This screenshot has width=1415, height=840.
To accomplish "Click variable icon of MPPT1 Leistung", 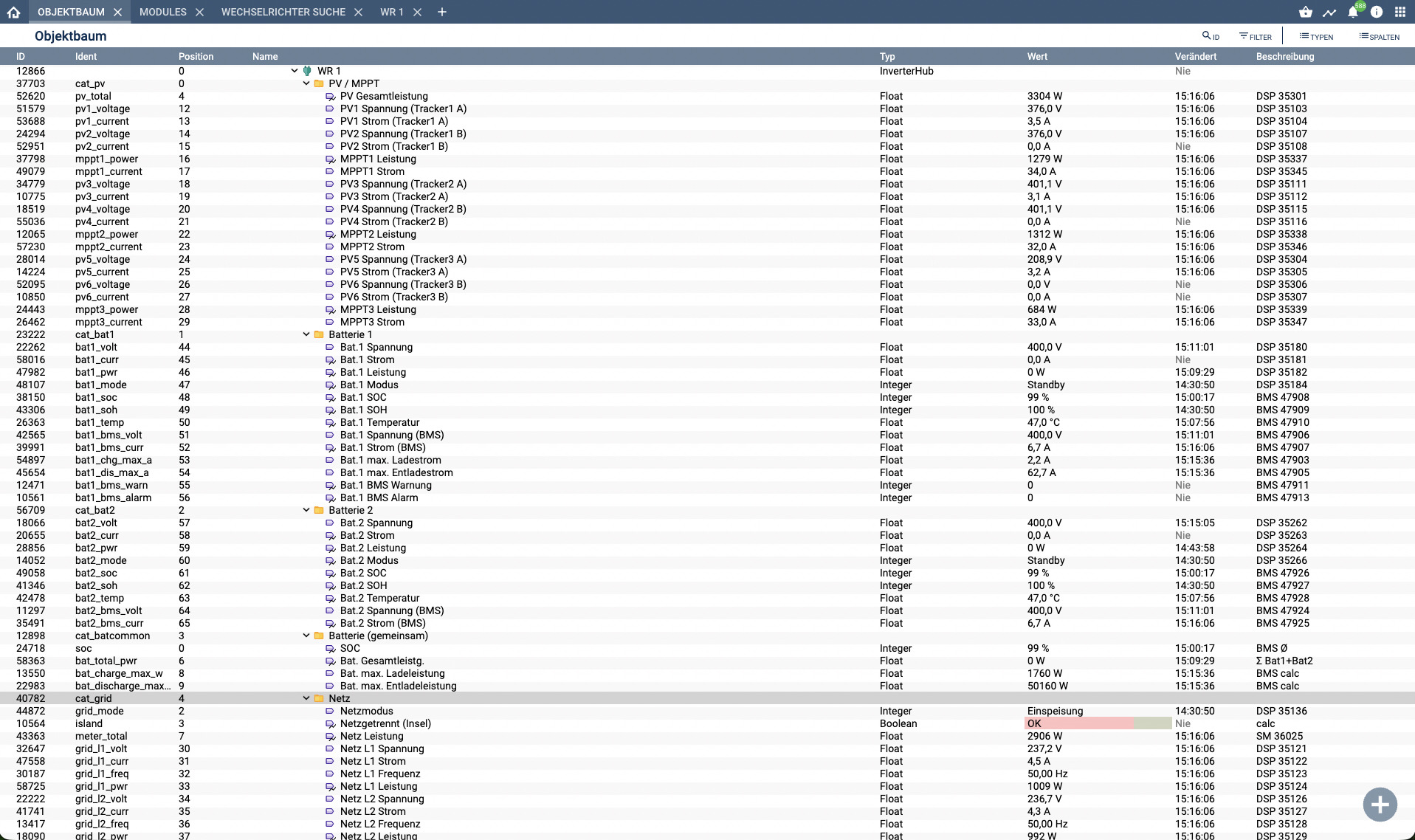I will tap(330, 159).
